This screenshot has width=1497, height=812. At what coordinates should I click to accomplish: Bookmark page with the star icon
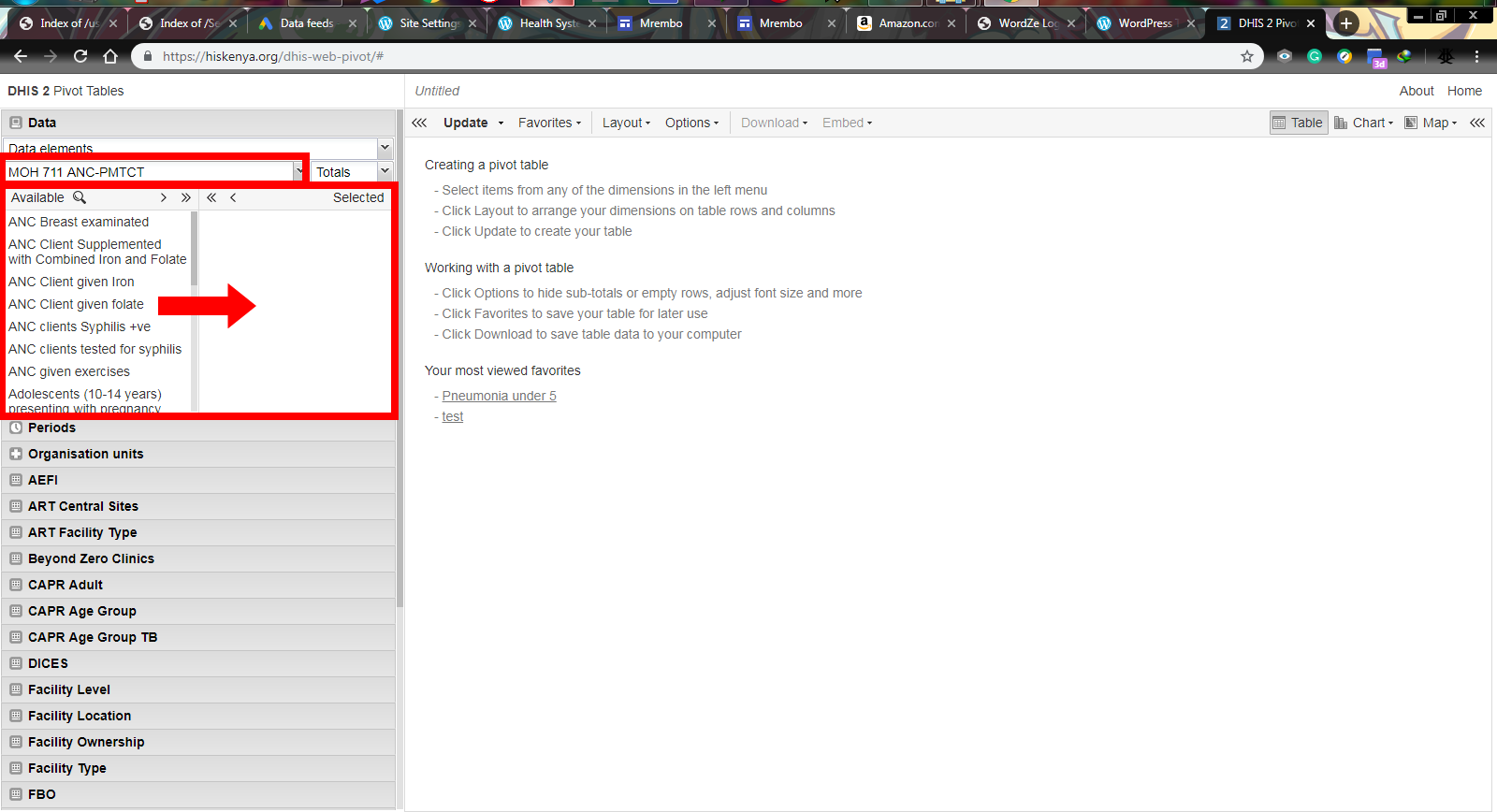[1247, 56]
